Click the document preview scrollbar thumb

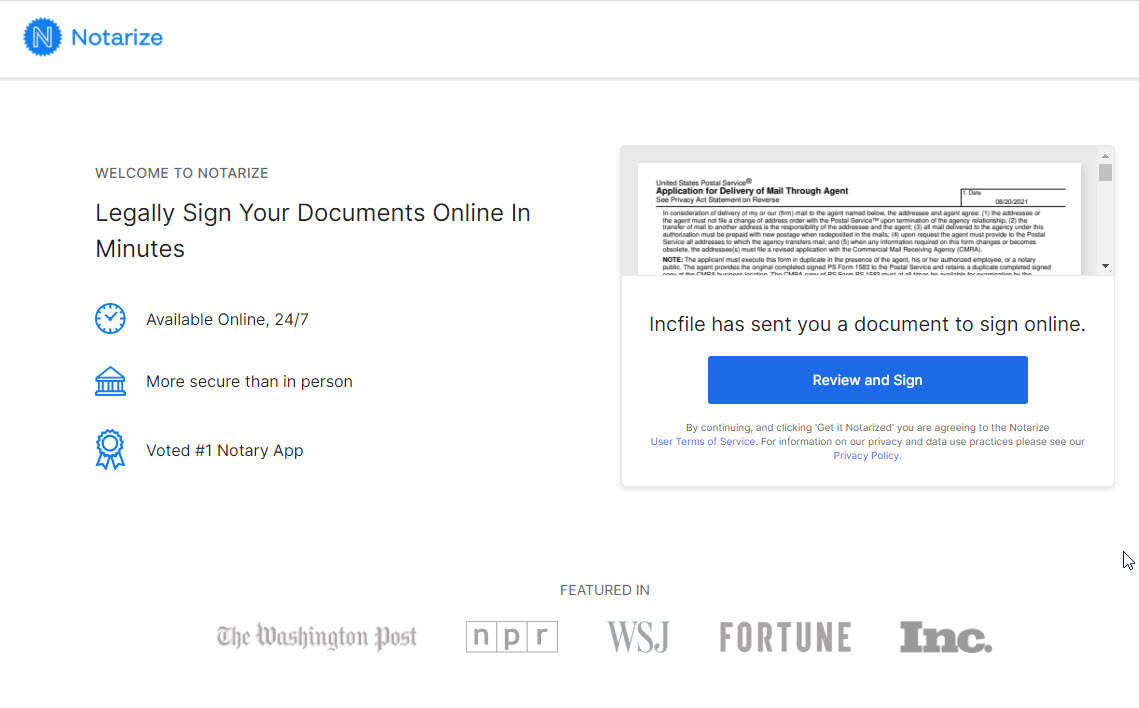(1105, 173)
